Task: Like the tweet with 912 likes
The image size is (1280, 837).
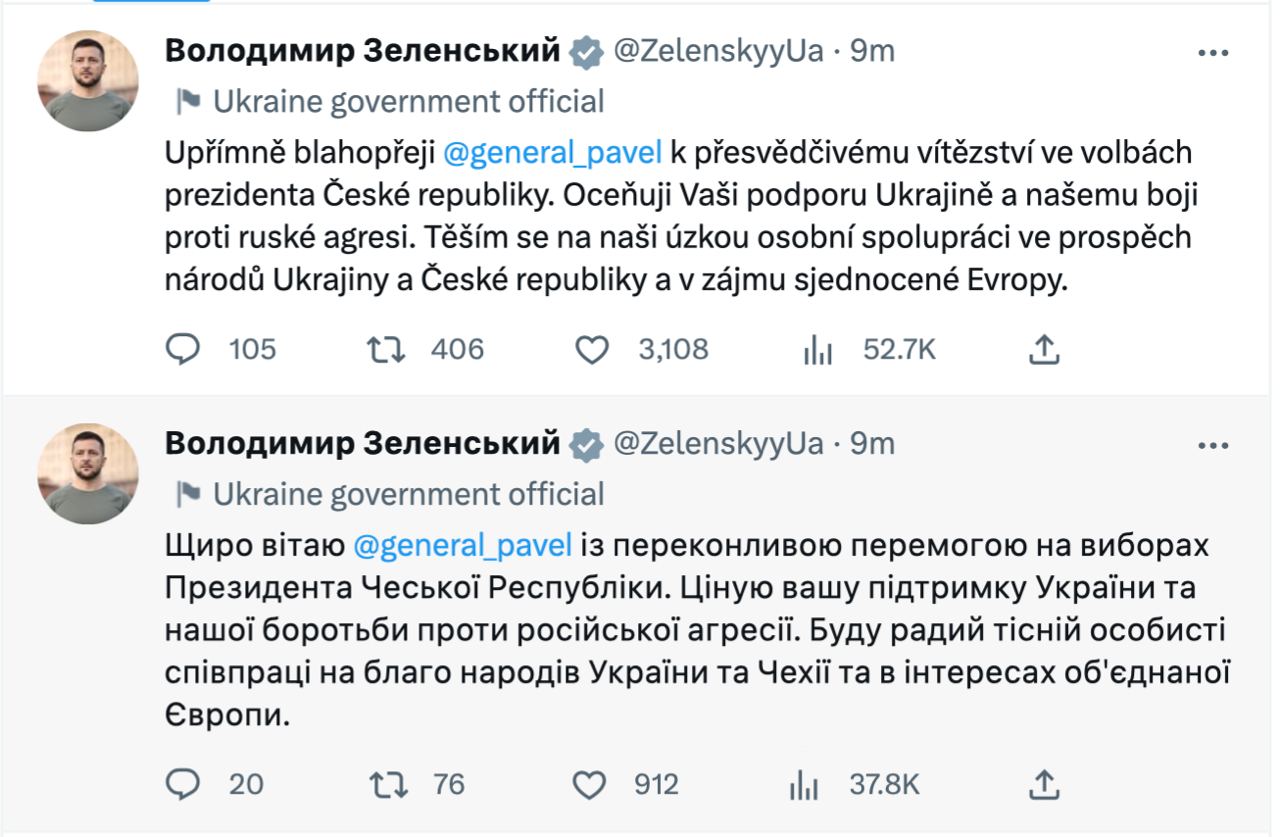Action: tap(593, 785)
